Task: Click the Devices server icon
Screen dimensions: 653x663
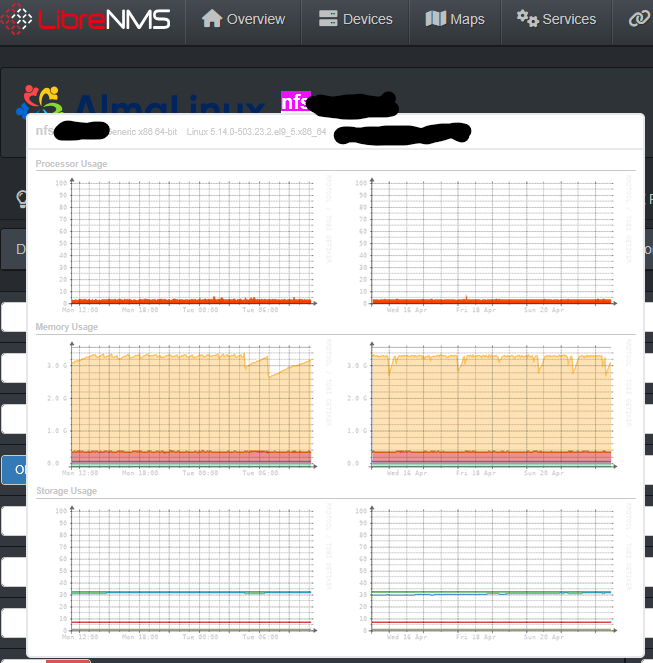Action: click(x=328, y=19)
